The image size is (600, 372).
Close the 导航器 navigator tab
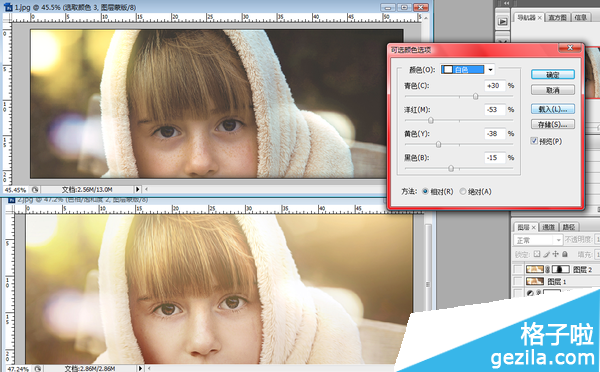click(x=540, y=18)
